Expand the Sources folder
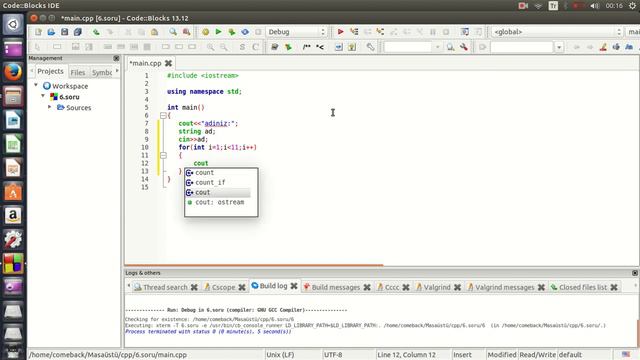Viewport: 640px width, 360px height. [49, 107]
